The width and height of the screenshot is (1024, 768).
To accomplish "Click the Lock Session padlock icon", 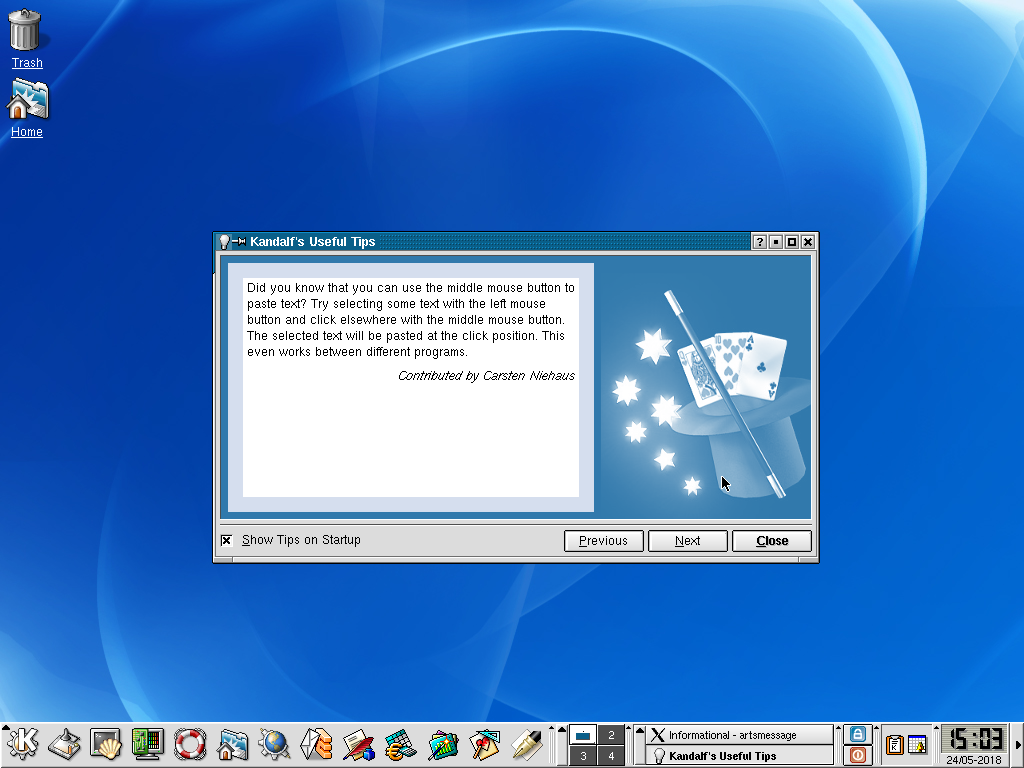I will point(857,734).
